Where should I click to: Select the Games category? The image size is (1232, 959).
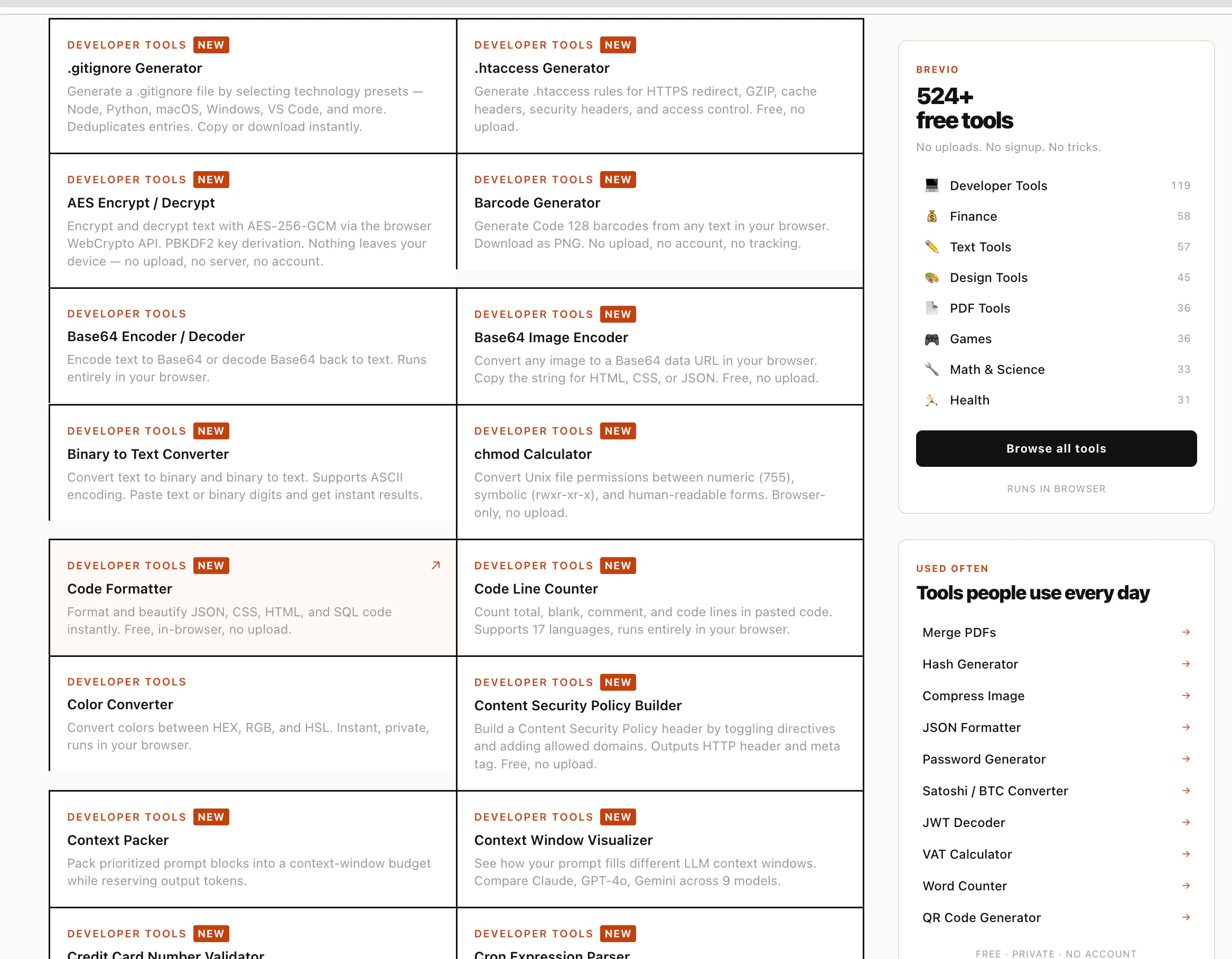coord(1056,339)
